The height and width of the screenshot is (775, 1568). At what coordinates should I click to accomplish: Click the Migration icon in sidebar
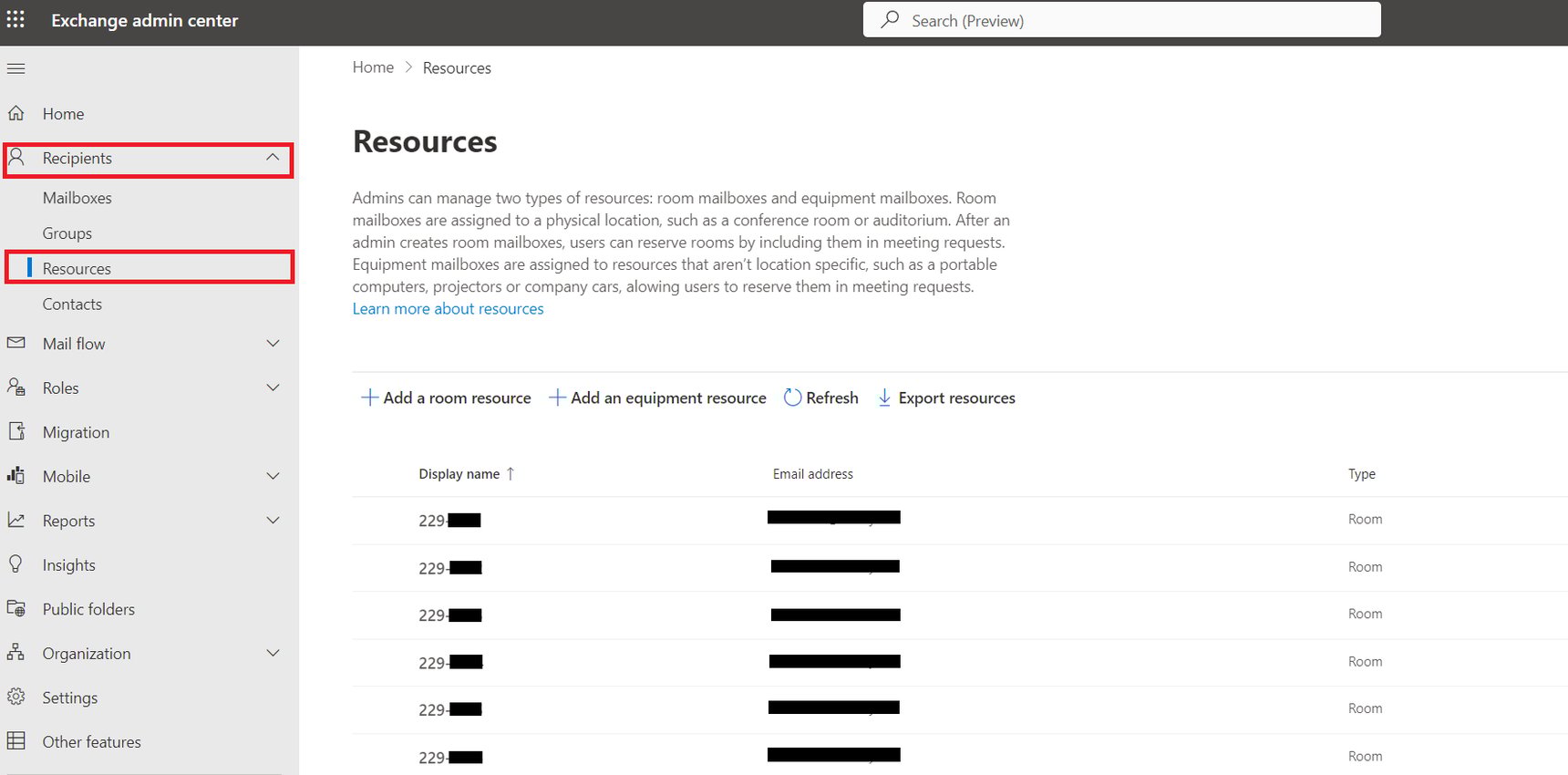click(x=16, y=431)
